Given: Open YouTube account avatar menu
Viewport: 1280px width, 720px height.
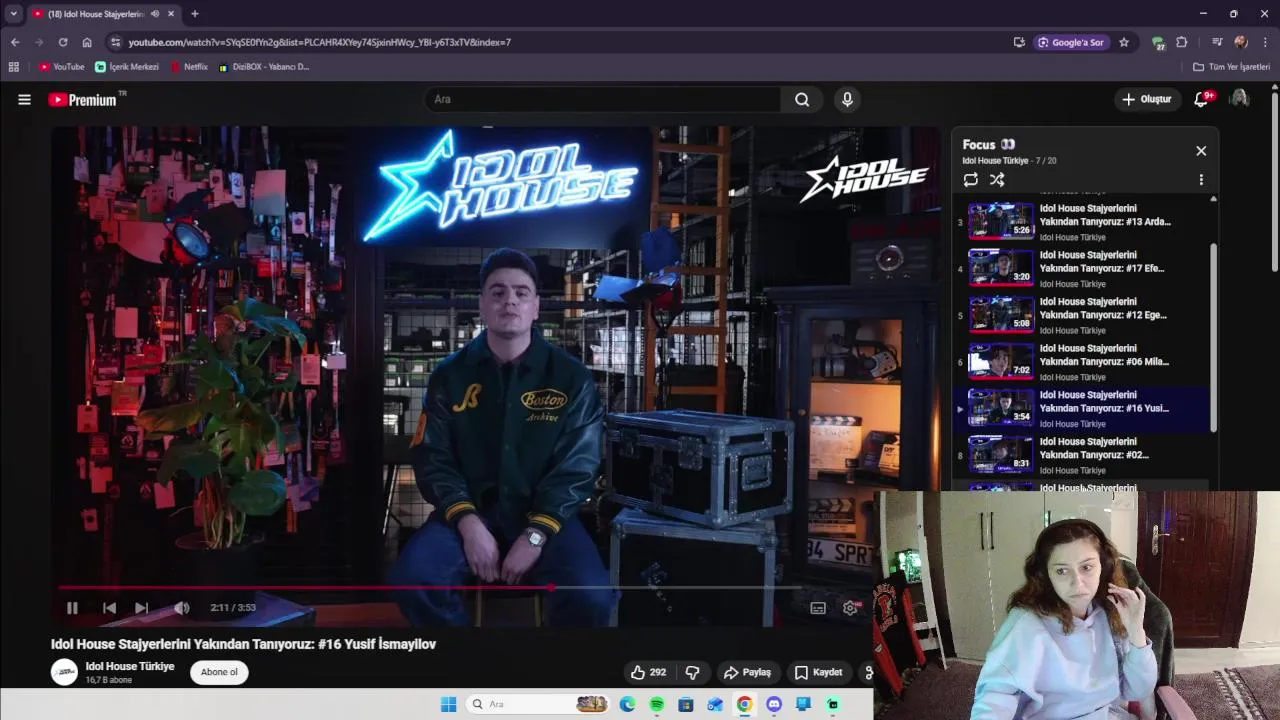Looking at the screenshot, I should tap(1239, 99).
